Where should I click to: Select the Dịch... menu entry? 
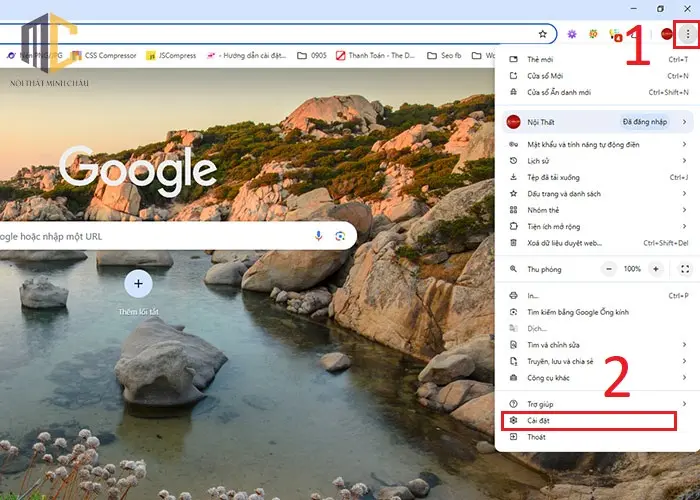(598, 329)
